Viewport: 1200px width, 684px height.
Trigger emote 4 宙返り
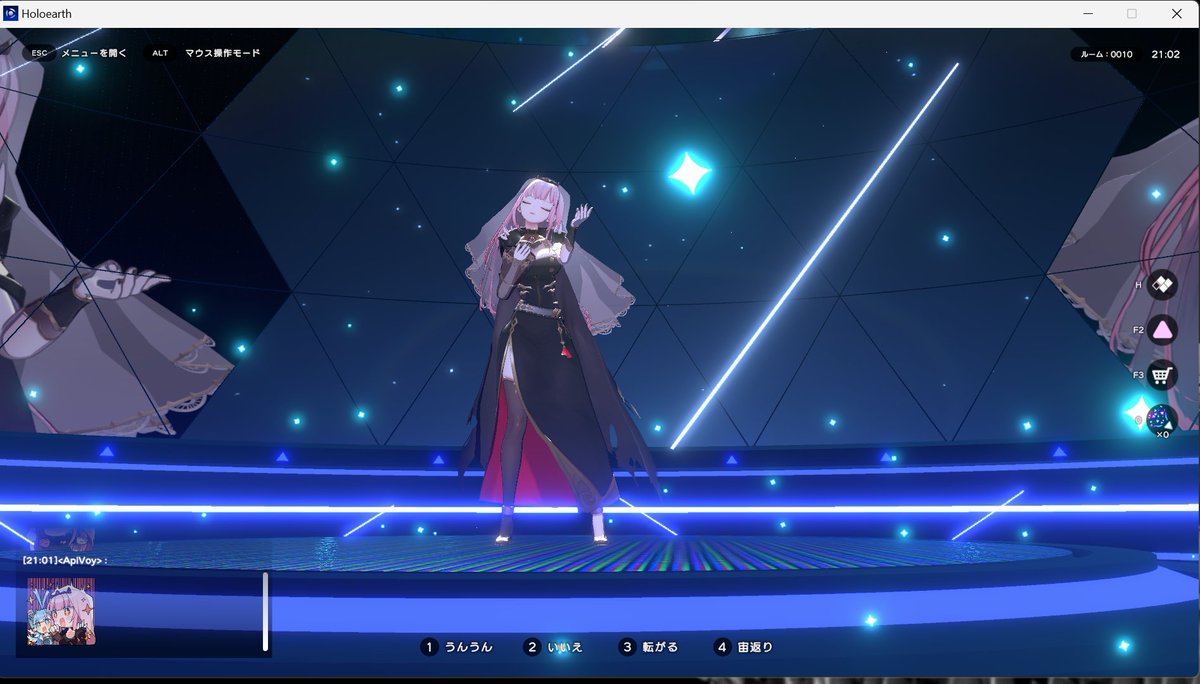pyautogui.click(x=744, y=647)
